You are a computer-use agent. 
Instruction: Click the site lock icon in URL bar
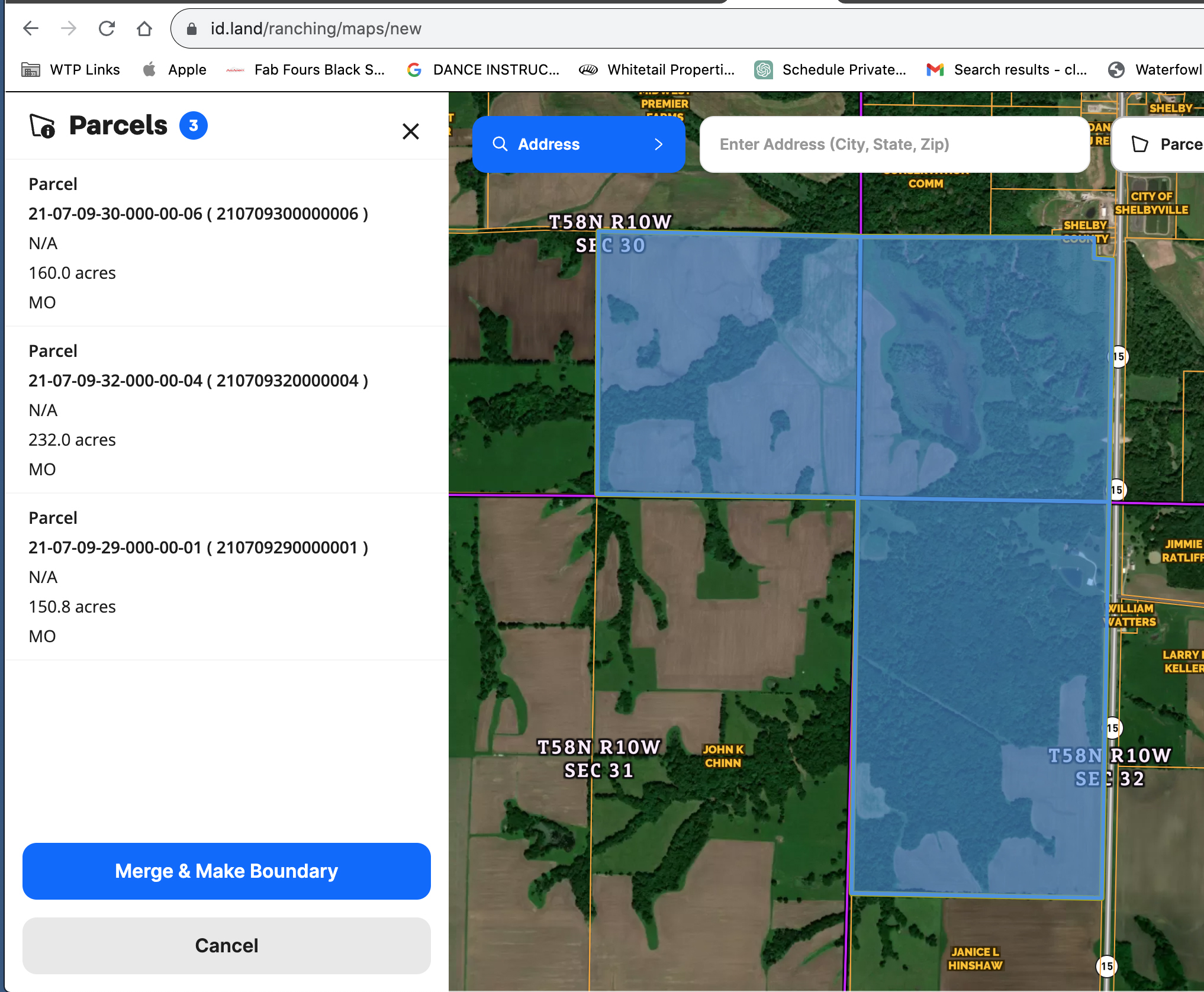(191, 28)
